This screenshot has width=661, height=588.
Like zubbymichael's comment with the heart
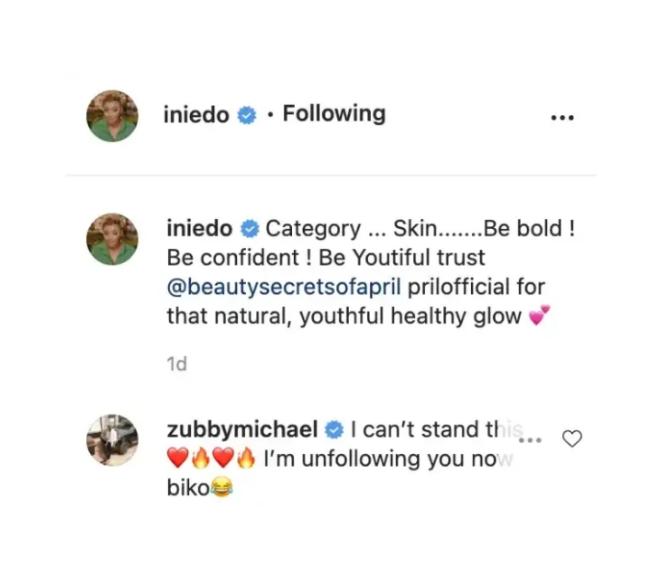(x=572, y=438)
